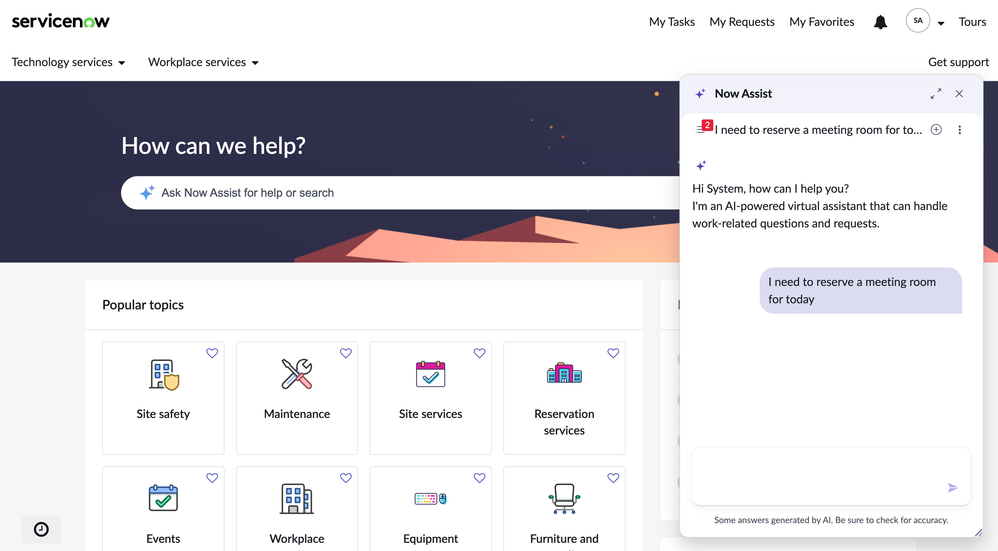Send the chat message arrow
Viewport: 998px width, 551px height.
click(x=952, y=487)
